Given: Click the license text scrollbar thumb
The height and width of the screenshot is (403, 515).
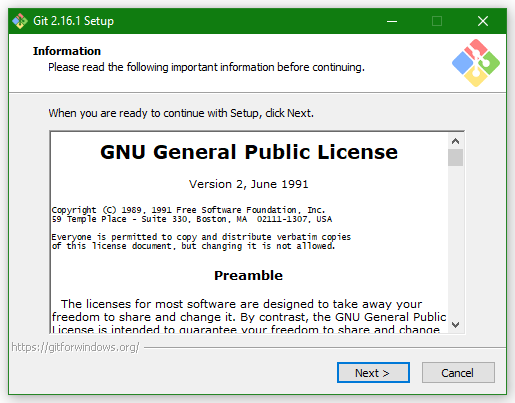Looking at the screenshot, I should pos(455,157).
